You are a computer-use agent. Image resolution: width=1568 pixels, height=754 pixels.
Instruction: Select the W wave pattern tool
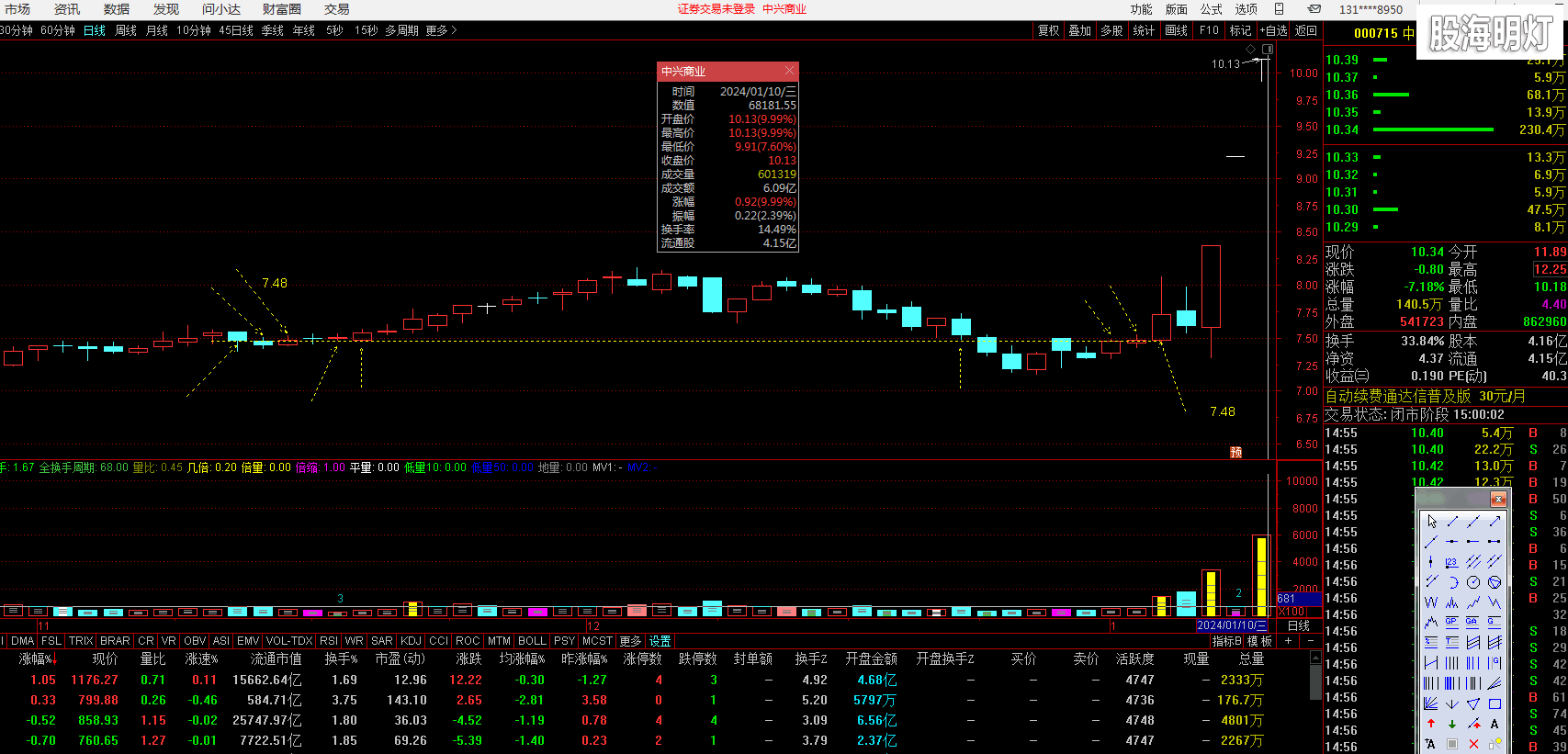click(x=1431, y=602)
